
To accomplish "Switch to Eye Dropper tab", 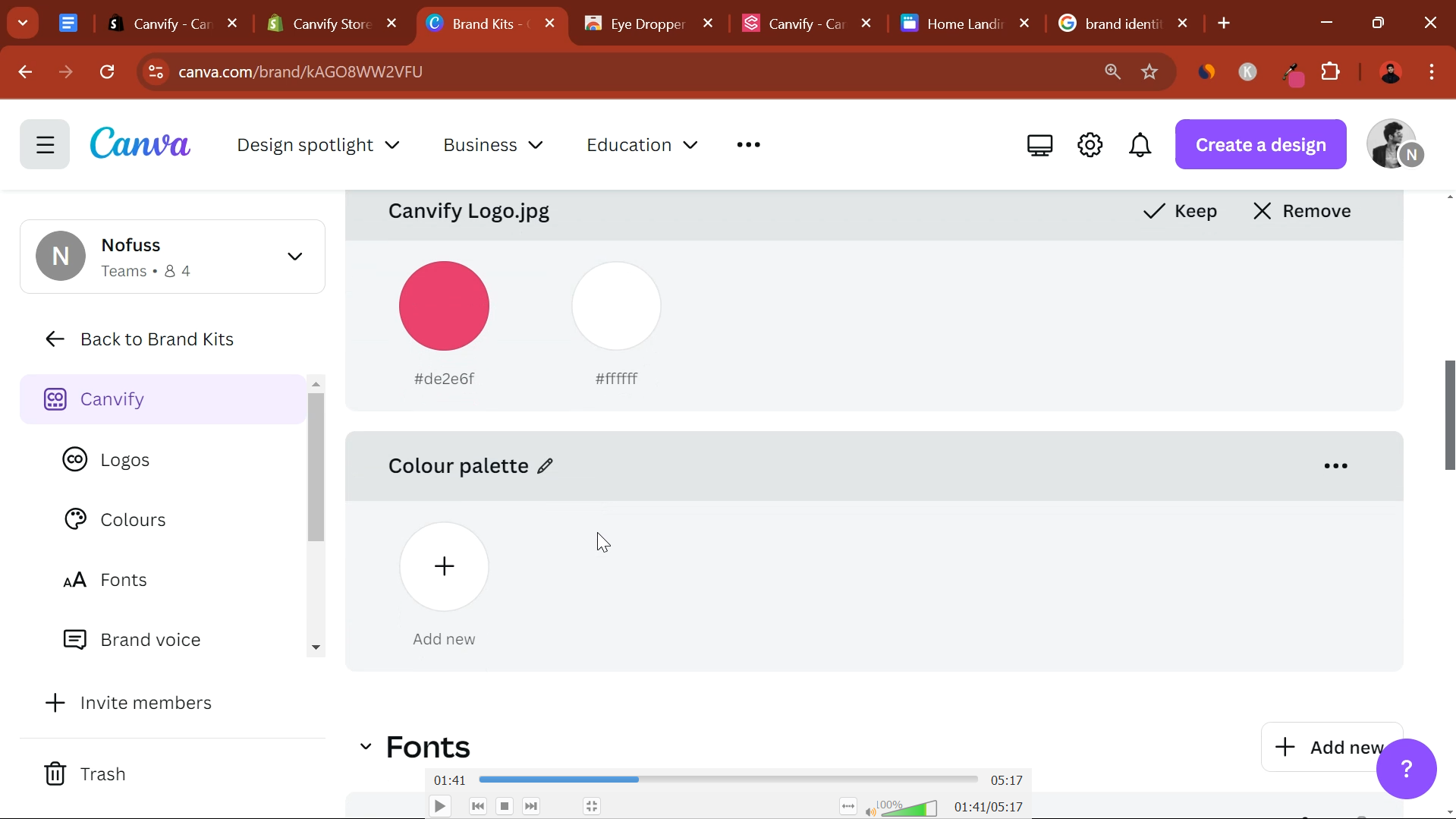I will click(647, 24).
